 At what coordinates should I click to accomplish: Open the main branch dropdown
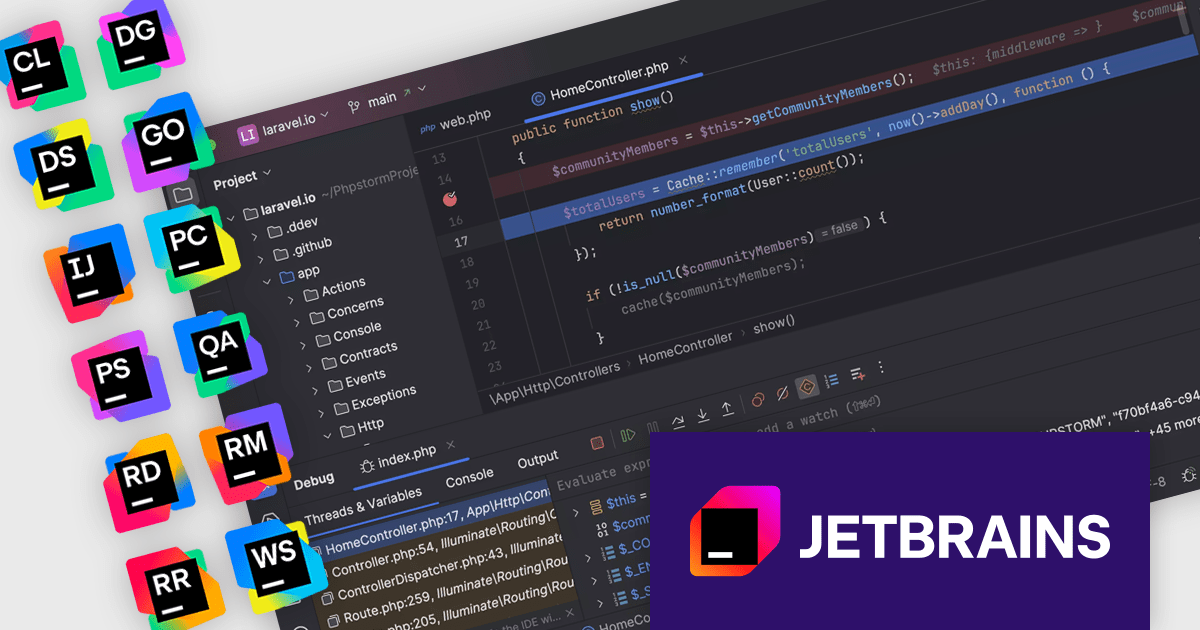coord(387,98)
